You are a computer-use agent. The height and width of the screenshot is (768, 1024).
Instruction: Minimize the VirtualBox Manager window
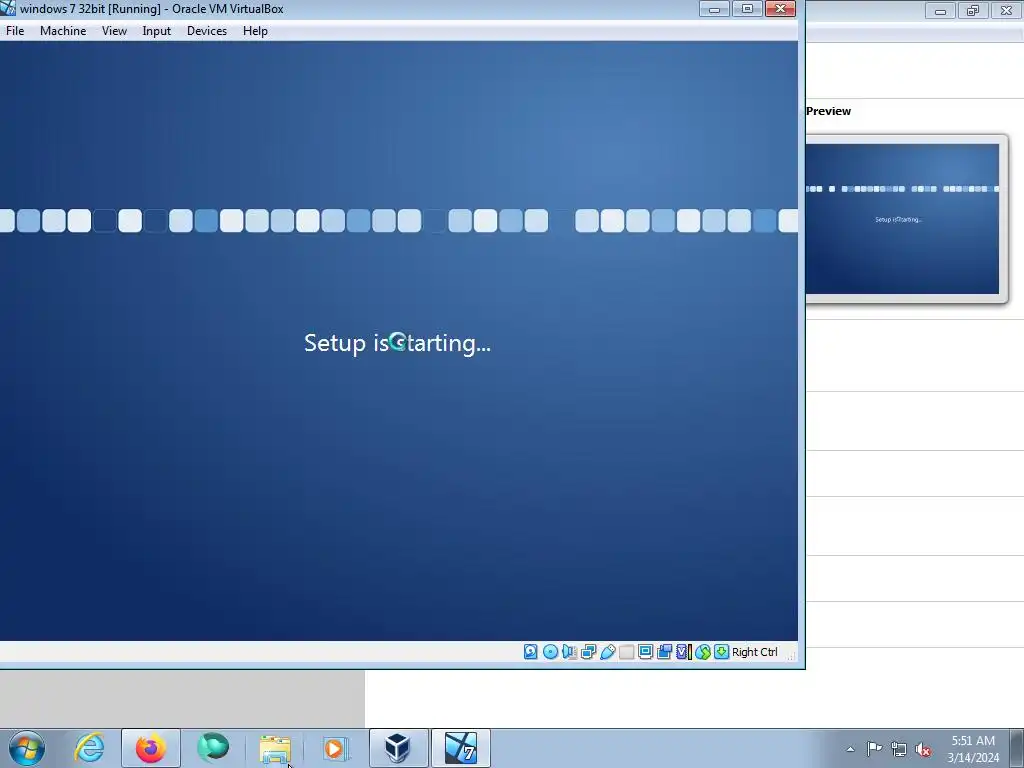pyautogui.click(x=940, y=10)
